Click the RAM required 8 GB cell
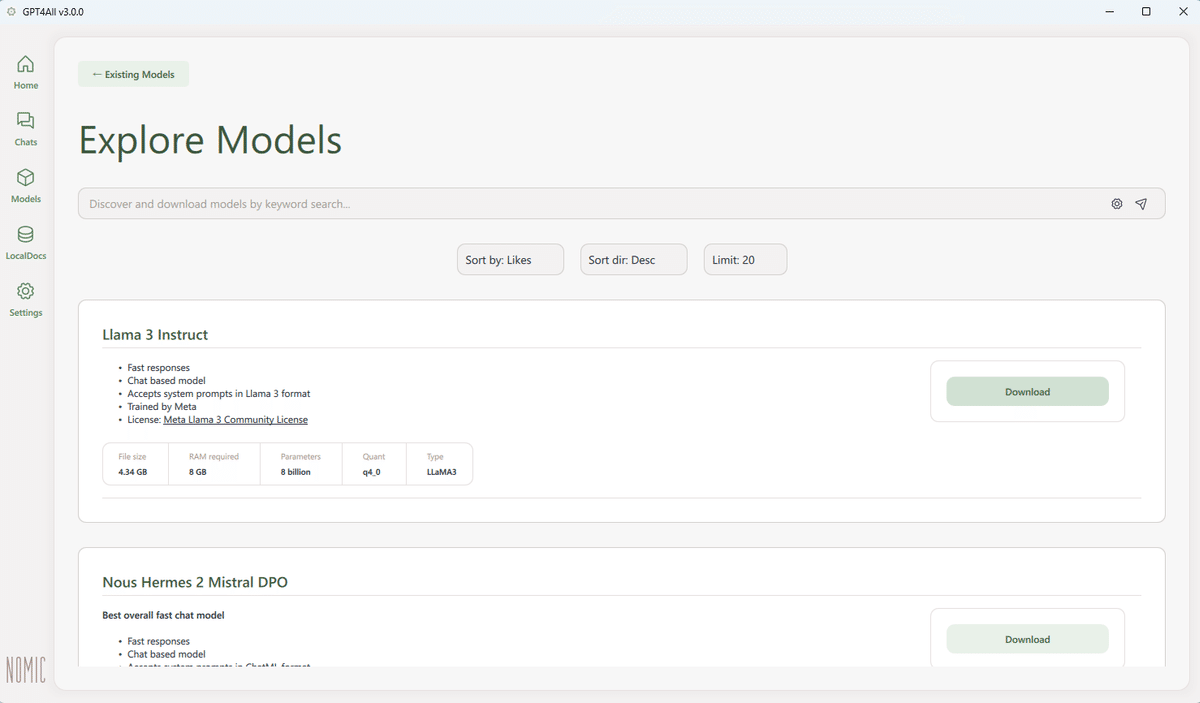Screen dimensions: 1200x703 click(216, 464)
